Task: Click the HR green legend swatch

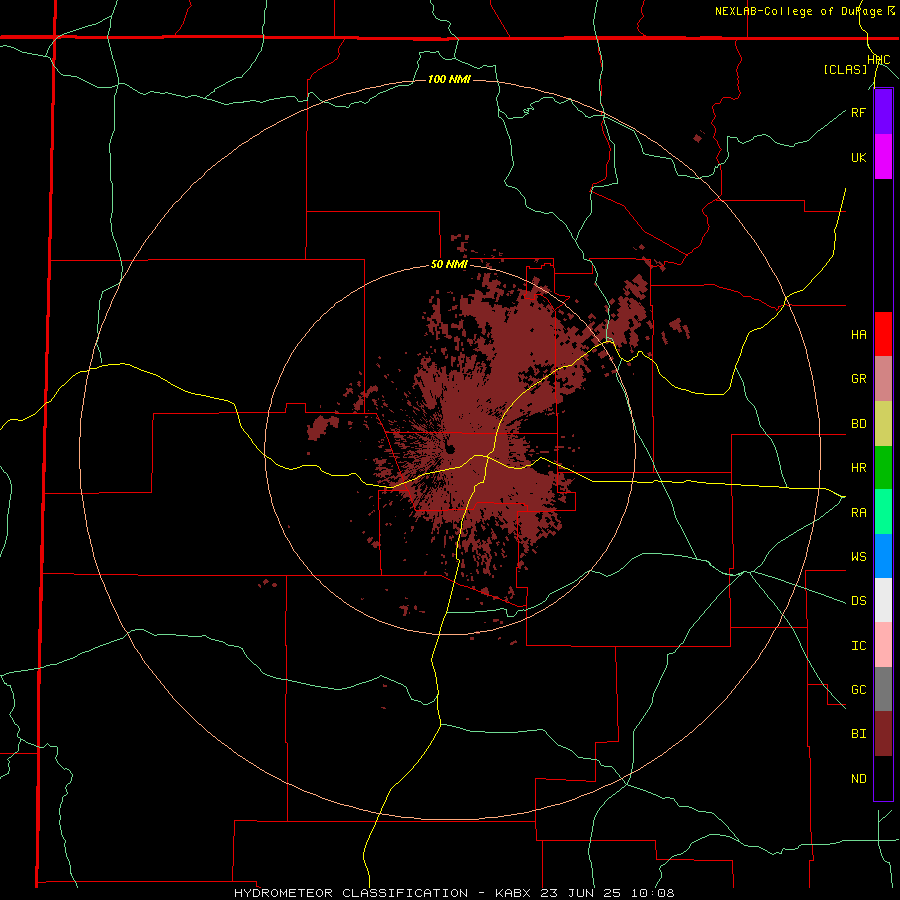Action: coord(883,467)
